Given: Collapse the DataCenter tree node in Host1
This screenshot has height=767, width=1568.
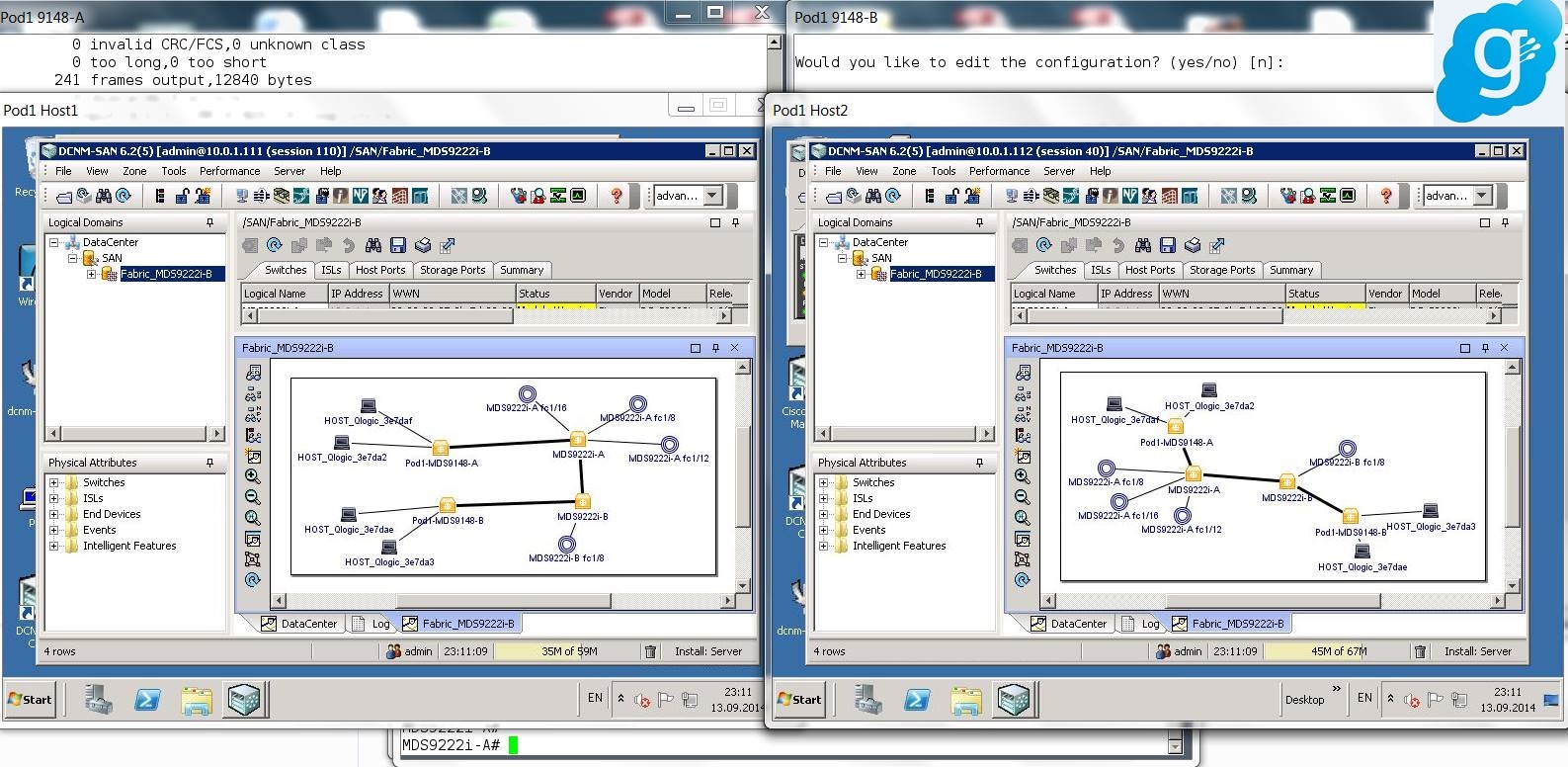Looking at the screenshot, I should [x=54, y=242].
